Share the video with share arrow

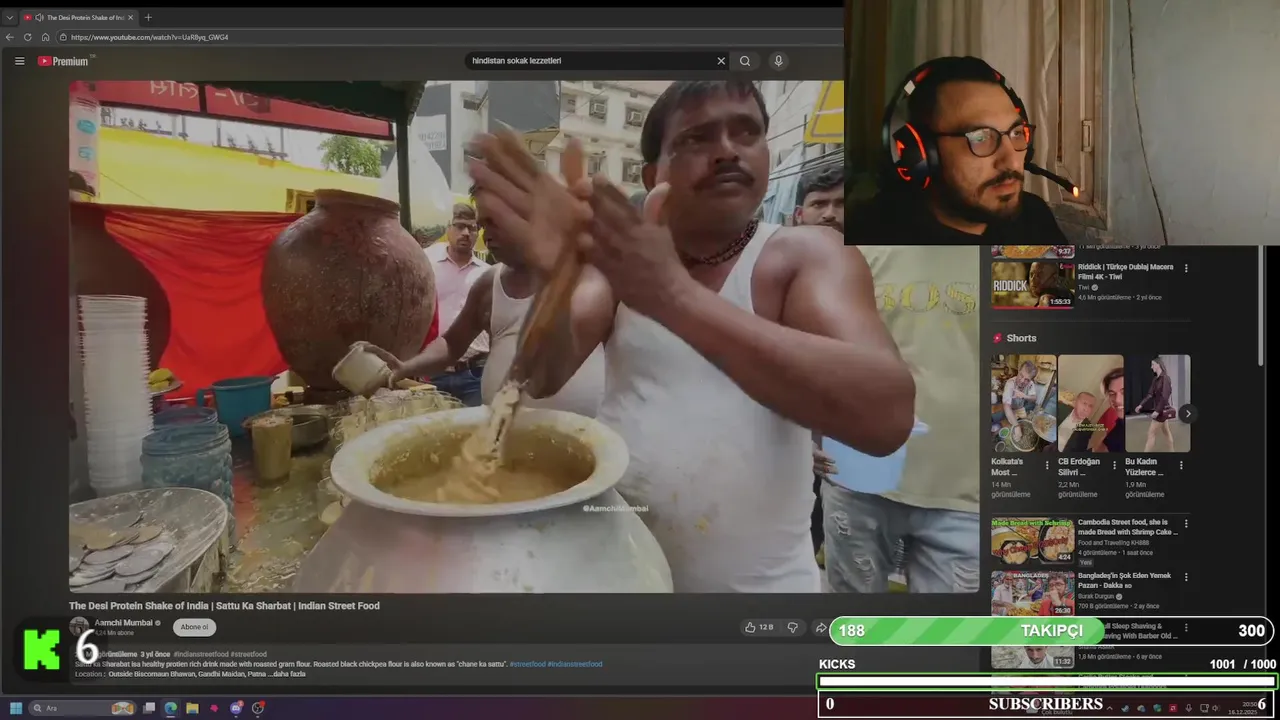click(x=821, y=627)
